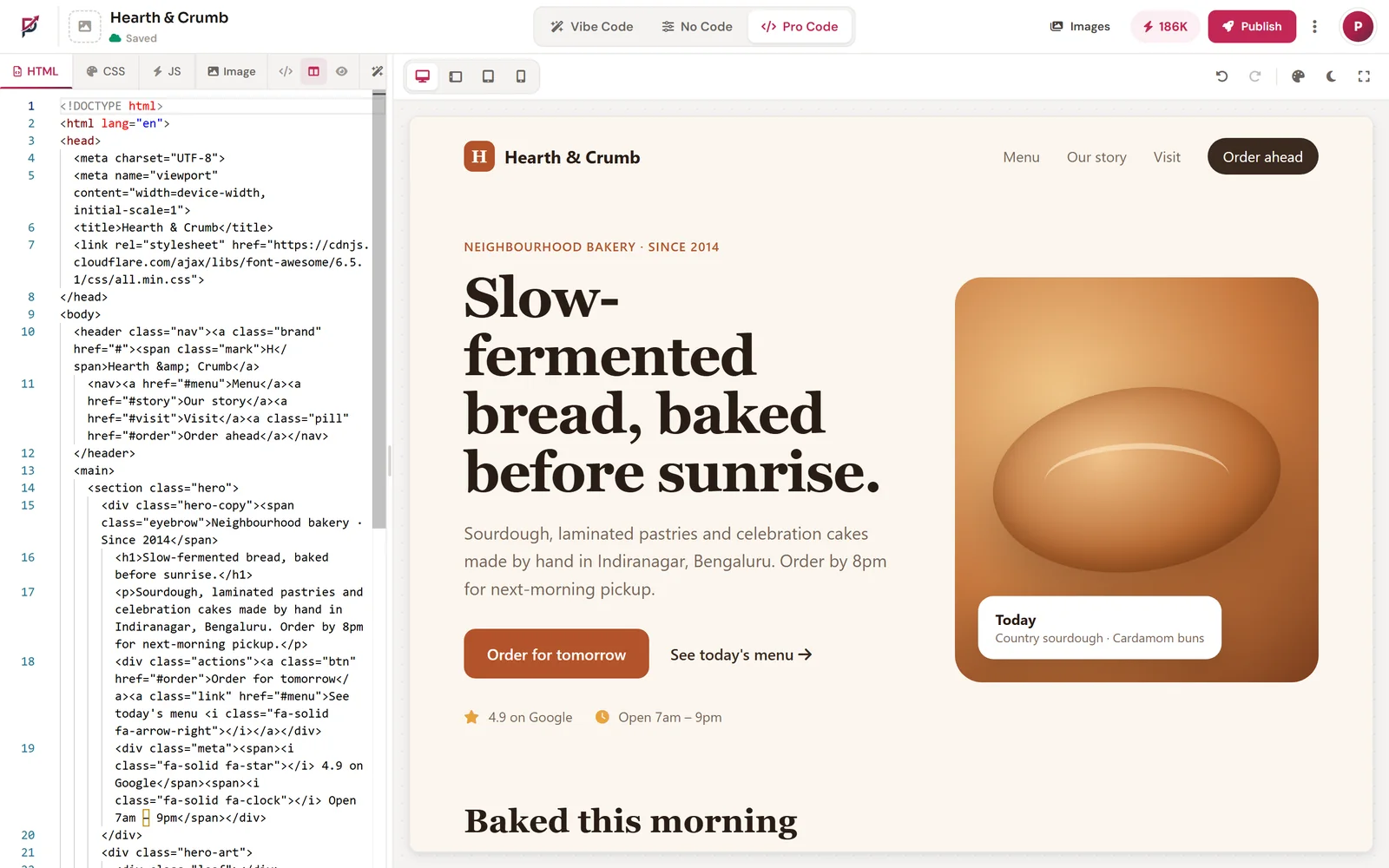This screenshot has width=1389, height=868.
Task: Select desktop preview device
Action: (x=423, y=76)
